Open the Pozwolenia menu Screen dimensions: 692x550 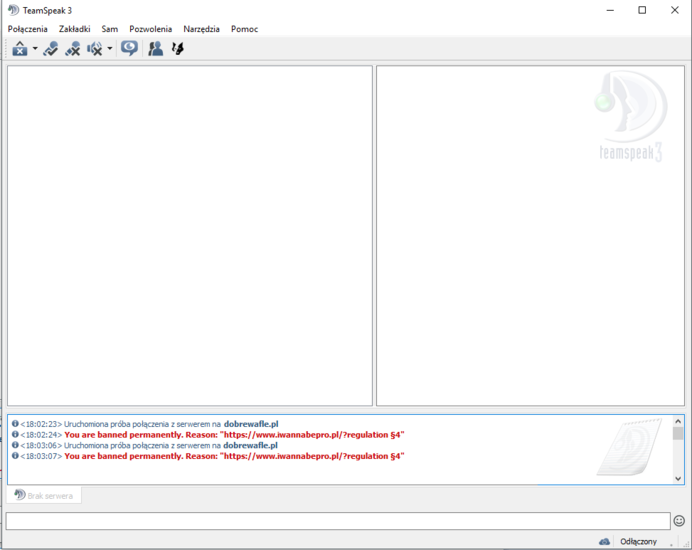(x=150, y=29)
